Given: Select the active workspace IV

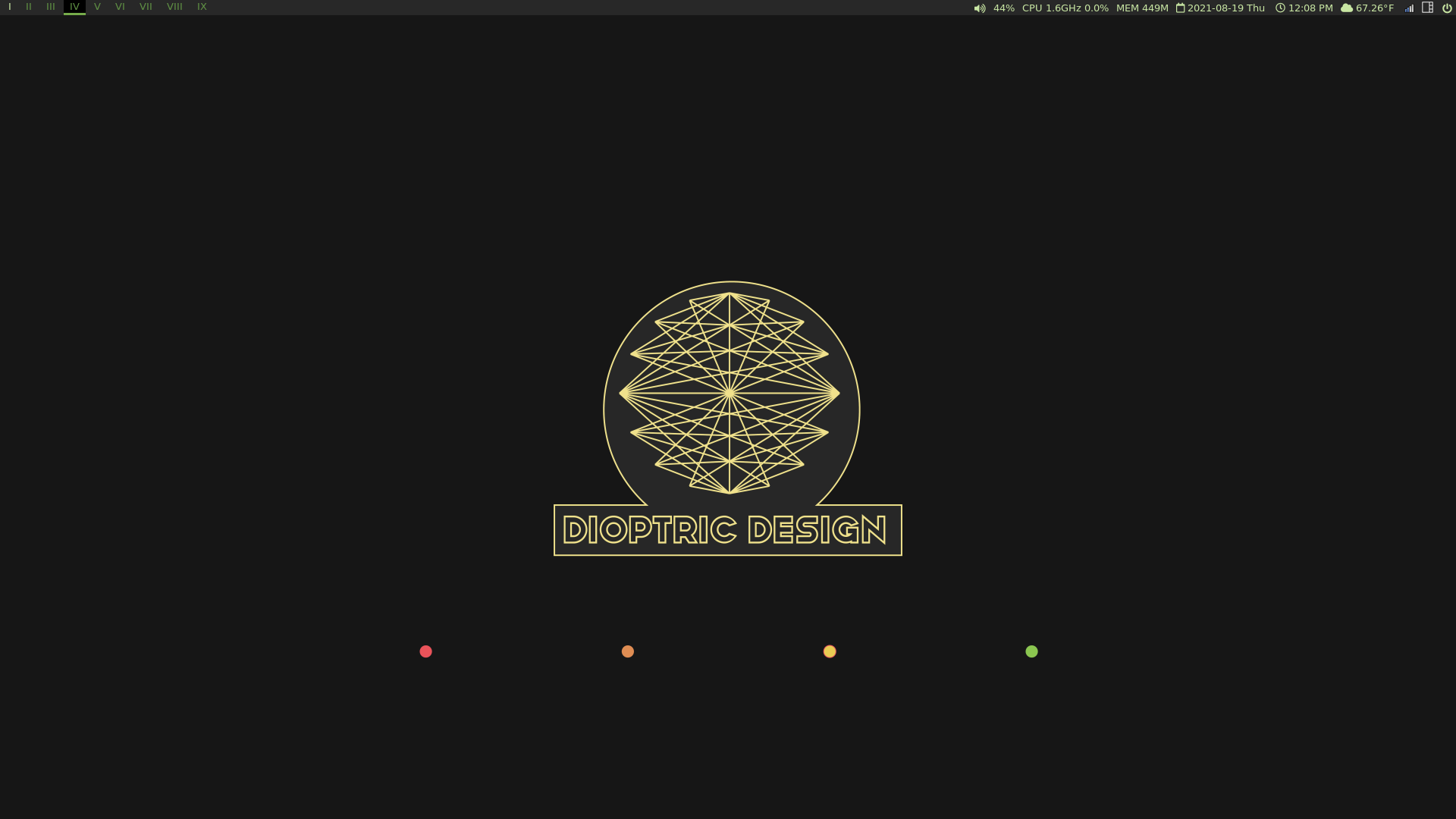Looking at the screenshot, I should click(74, 7).
